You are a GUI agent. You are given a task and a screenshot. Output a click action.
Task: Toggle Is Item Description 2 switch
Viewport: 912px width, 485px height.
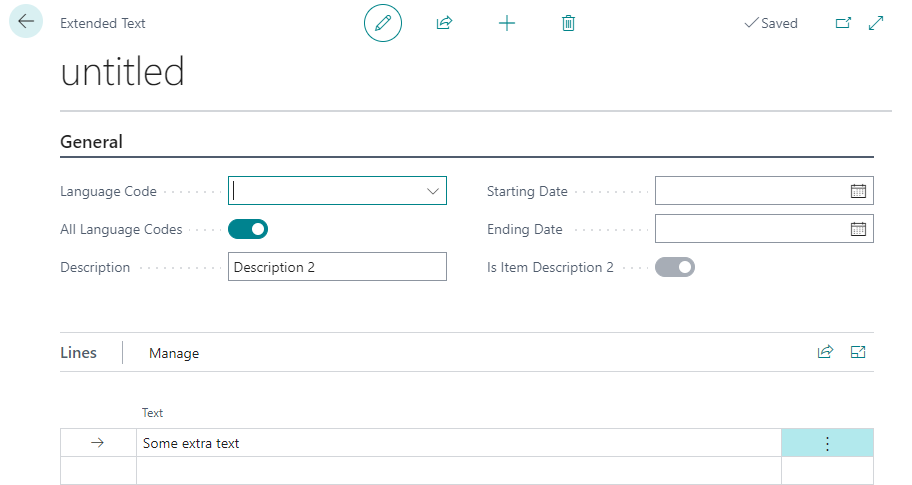click(x=675, y=268)
